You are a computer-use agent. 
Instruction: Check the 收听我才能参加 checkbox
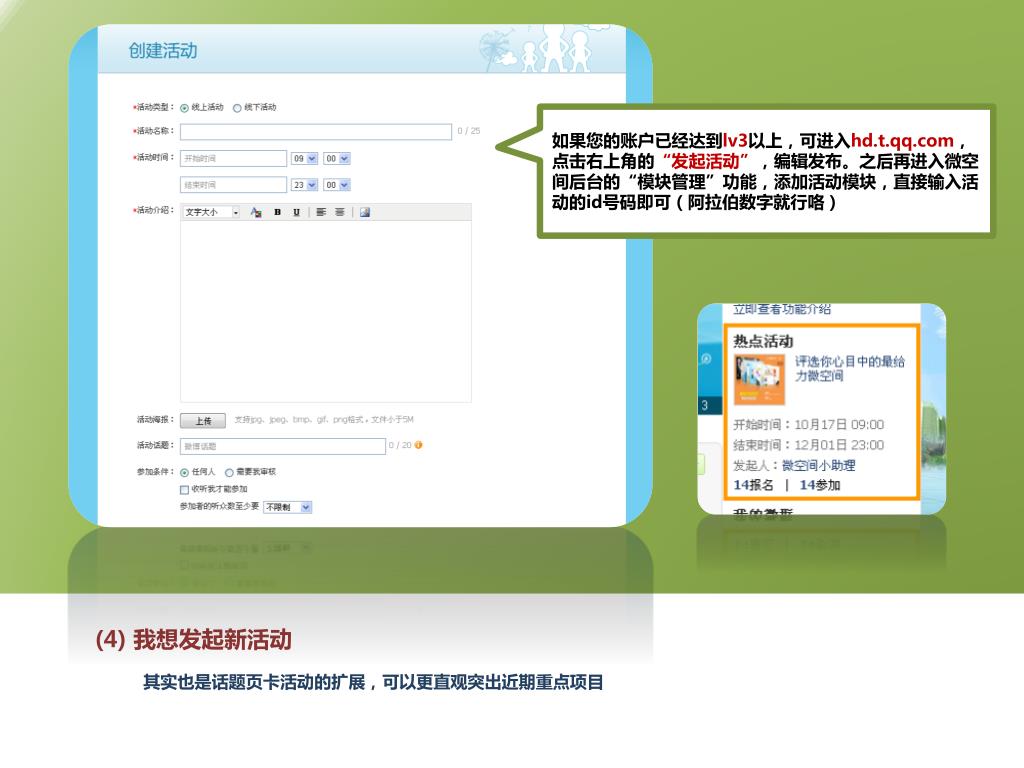point(184,490)
